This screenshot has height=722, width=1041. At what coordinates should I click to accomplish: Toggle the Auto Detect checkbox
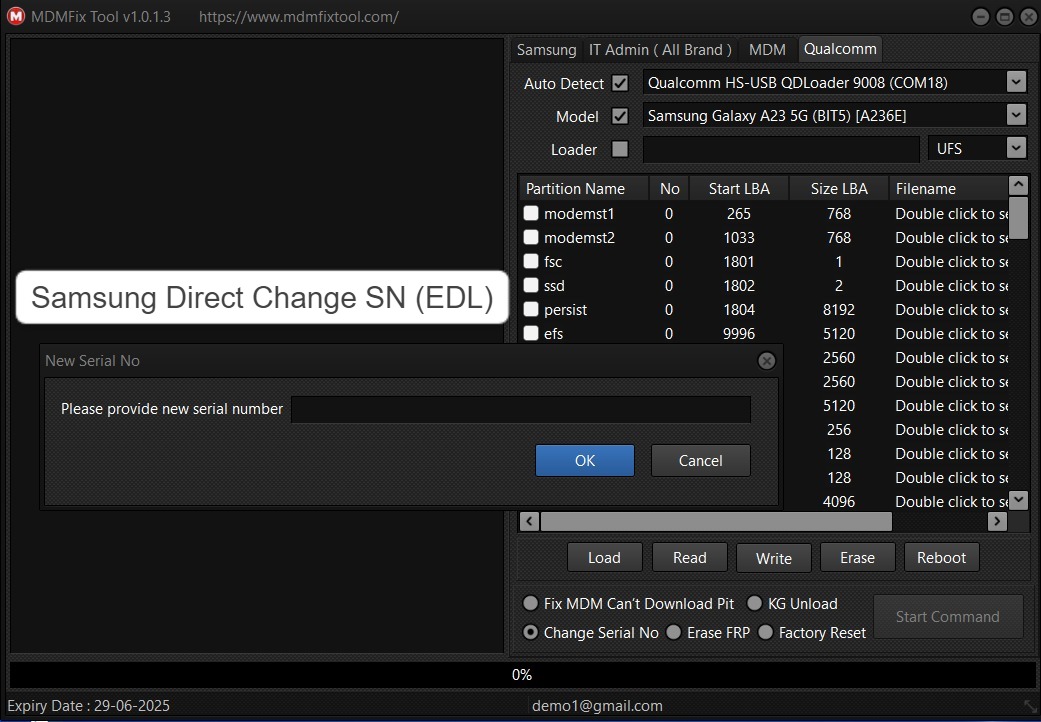[x=621, y=83]
